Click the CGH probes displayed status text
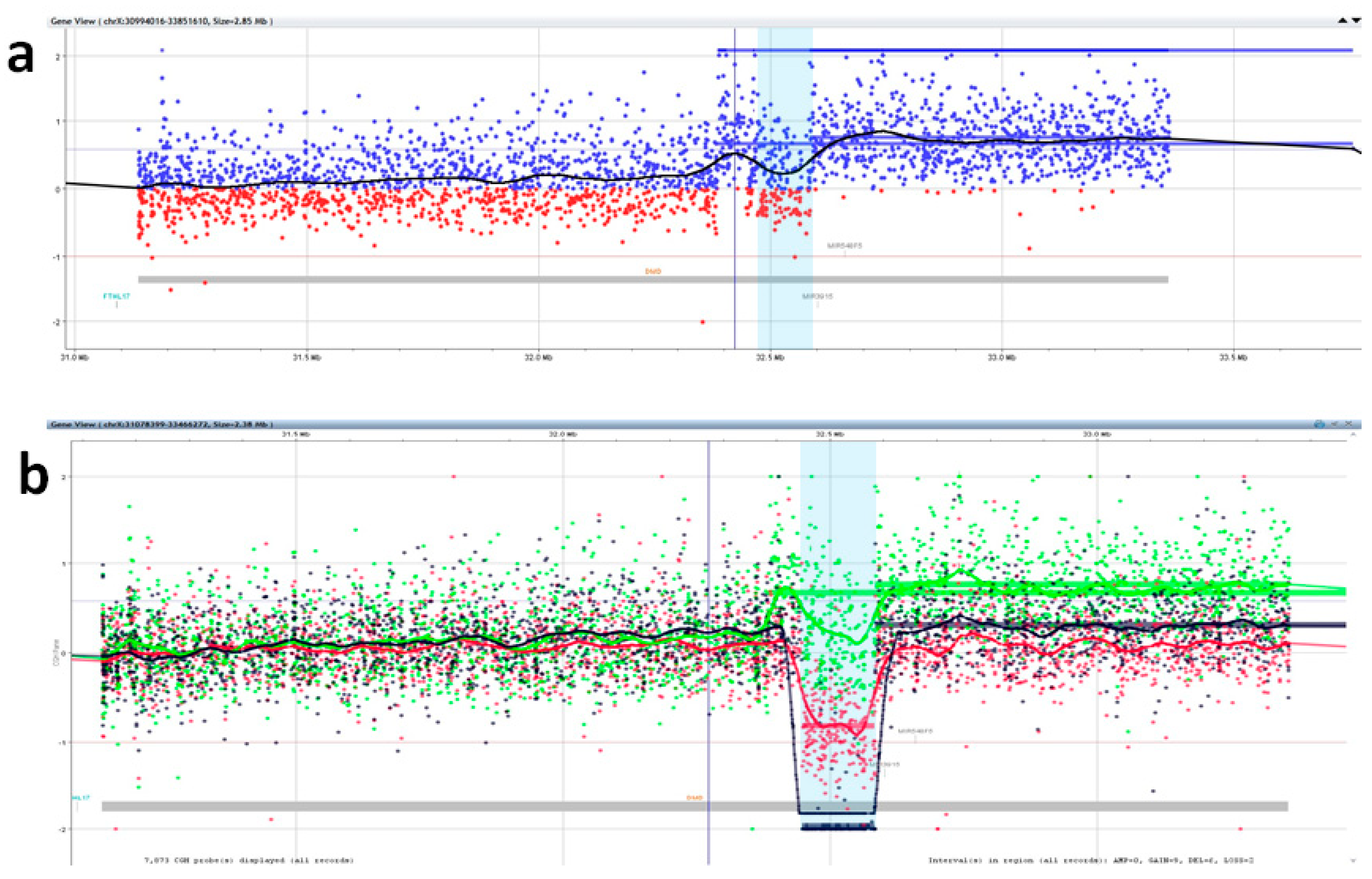This screenshot has height=879, width=1372. click(x=248, y=860)
